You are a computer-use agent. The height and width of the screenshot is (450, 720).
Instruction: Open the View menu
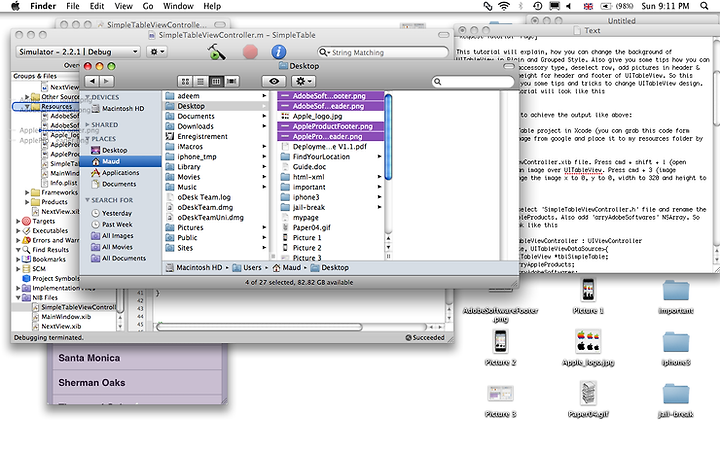click(x=124, y=6)
